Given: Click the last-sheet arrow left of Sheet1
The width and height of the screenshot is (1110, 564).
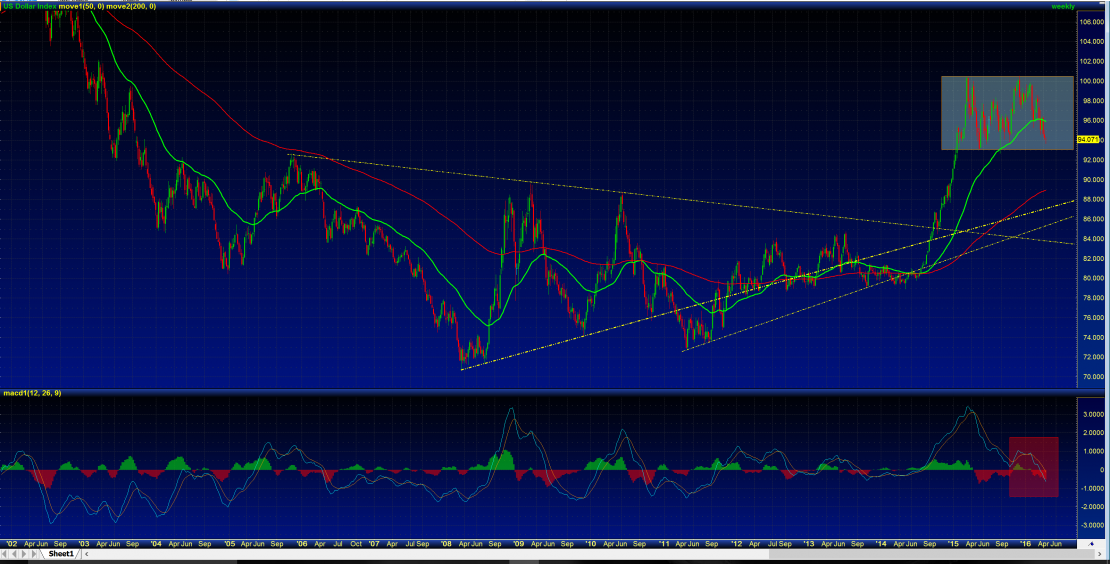Looking at the screenshot, I should pyautogui.click(x=35, y=553).
